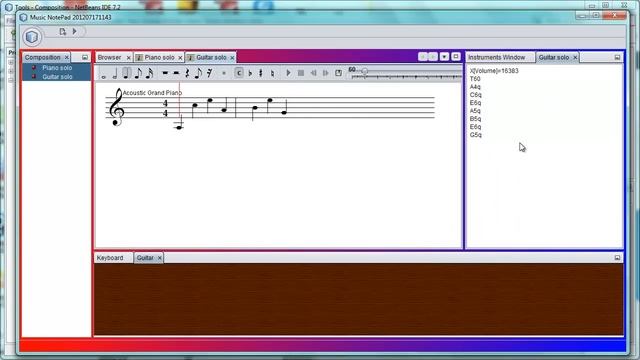Click the T60 tempo line
Image resolution: width=640 pixels, height=360 pixels.
pos(475,79)
